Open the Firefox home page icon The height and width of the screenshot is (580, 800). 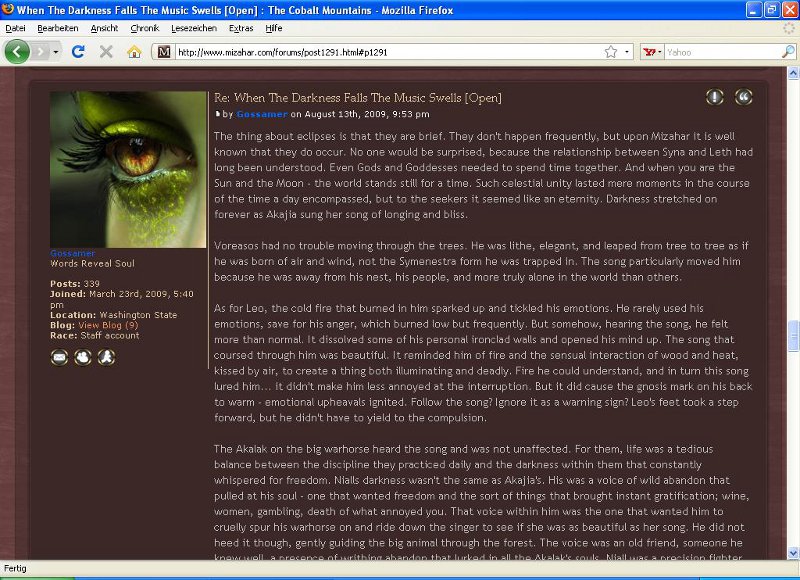point(134,52)
